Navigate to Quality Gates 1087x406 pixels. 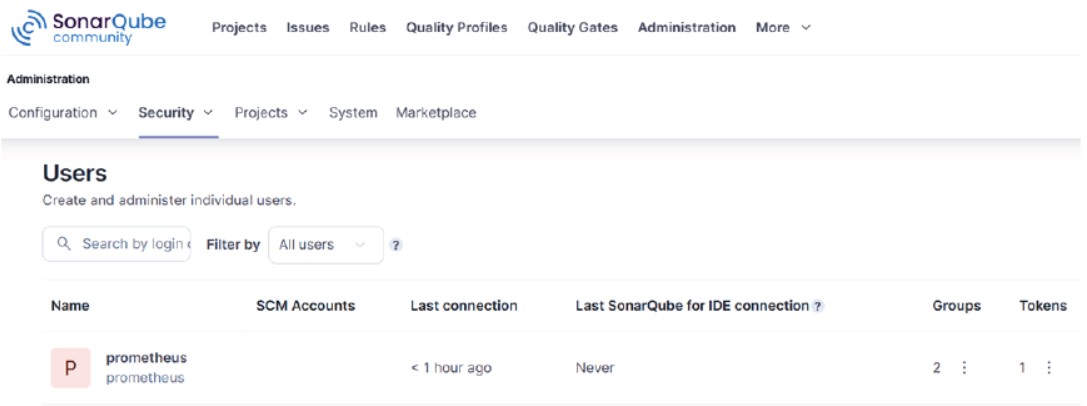tap(572, 28)
